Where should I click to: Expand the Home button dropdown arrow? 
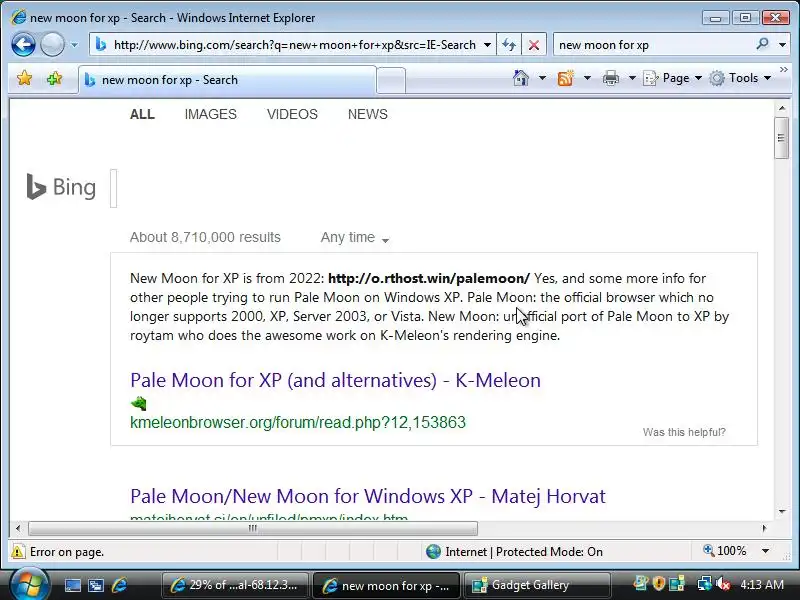[x=542, y=78]
